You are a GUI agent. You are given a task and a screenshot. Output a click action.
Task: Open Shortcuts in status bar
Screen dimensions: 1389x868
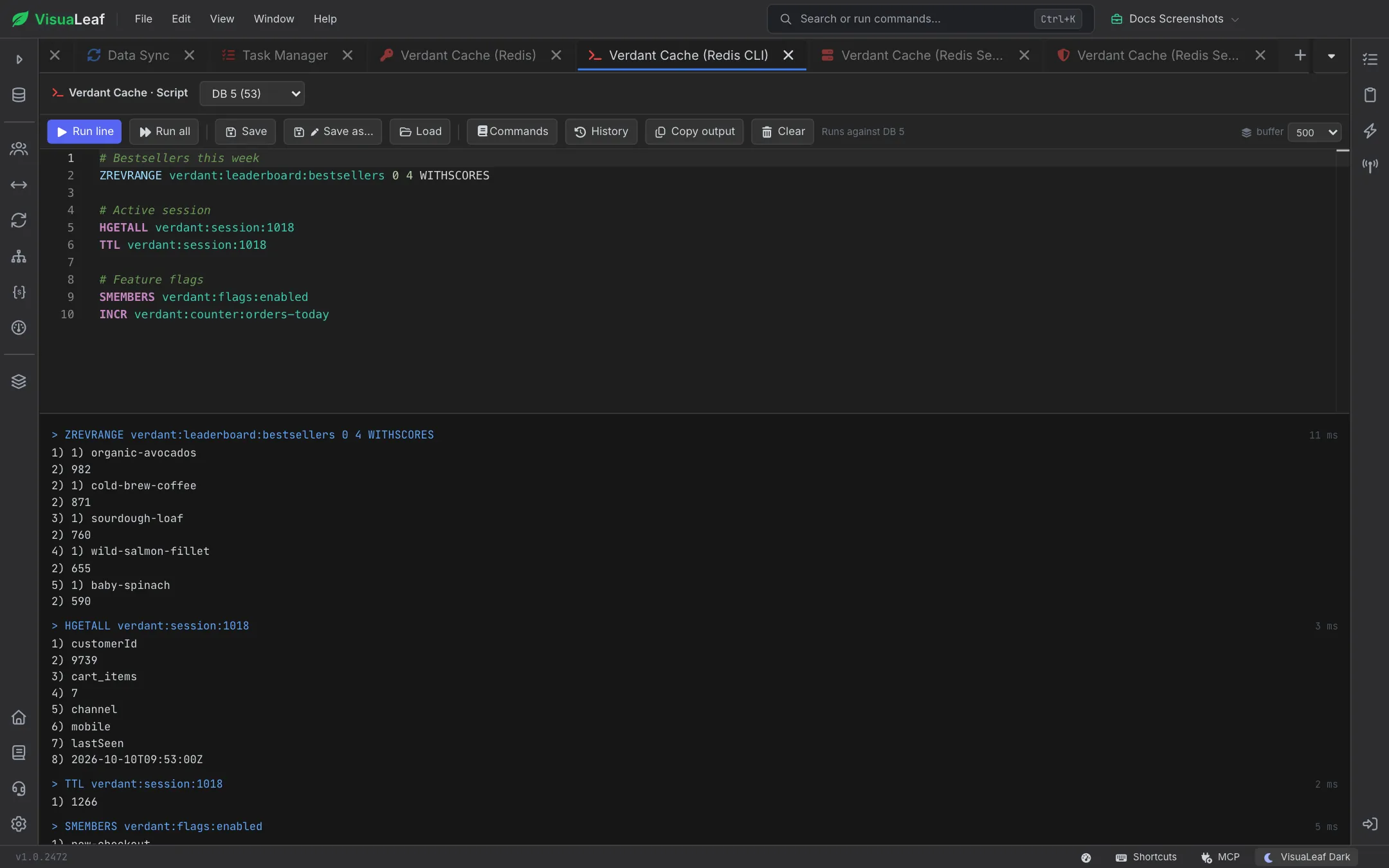click(1147, 857)
